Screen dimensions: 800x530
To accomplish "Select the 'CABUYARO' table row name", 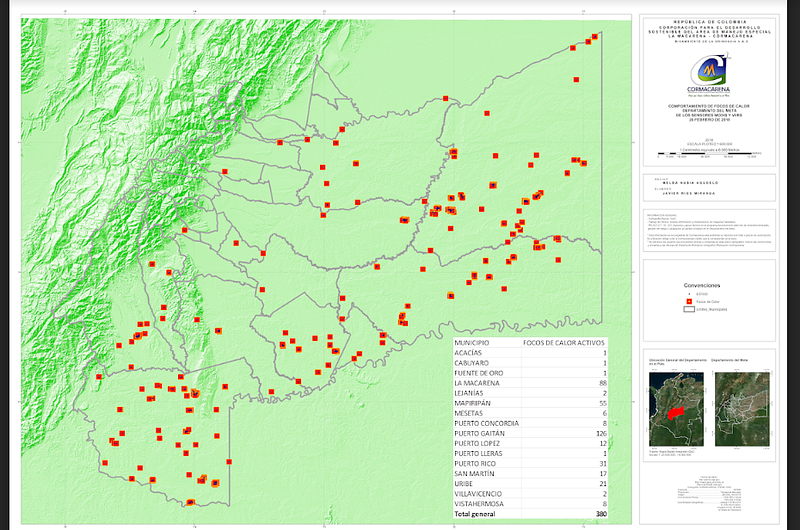I will pos(471,363).
